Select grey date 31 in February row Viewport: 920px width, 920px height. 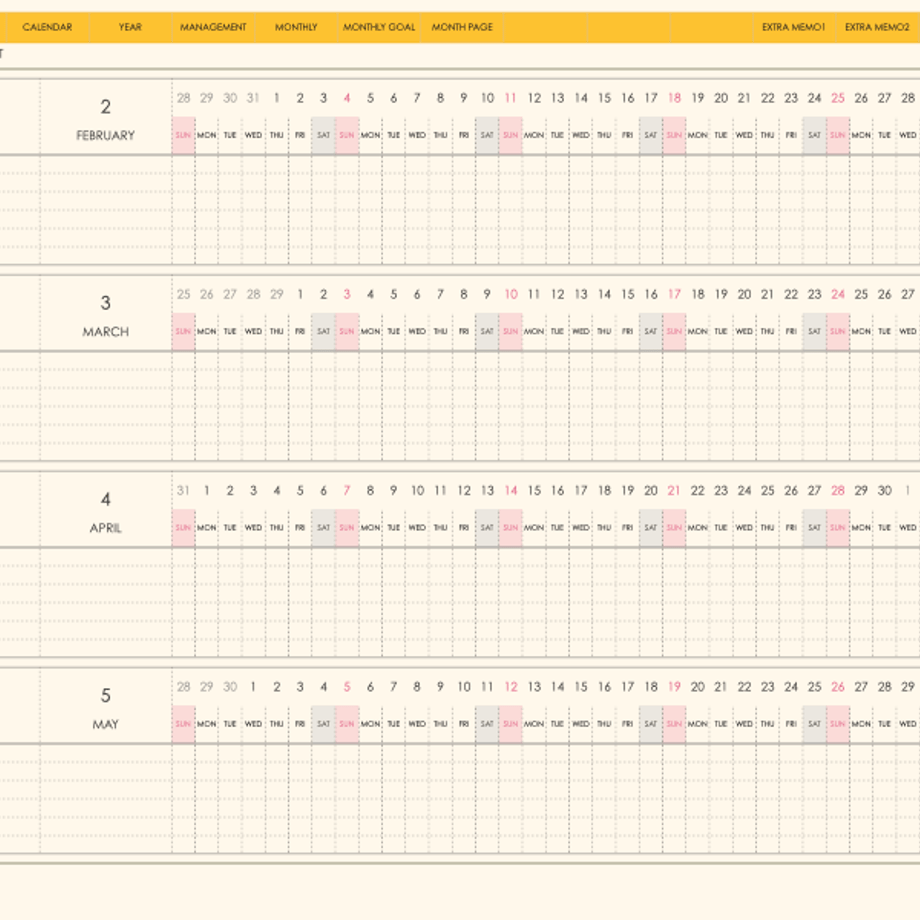(x=253, y=98)
